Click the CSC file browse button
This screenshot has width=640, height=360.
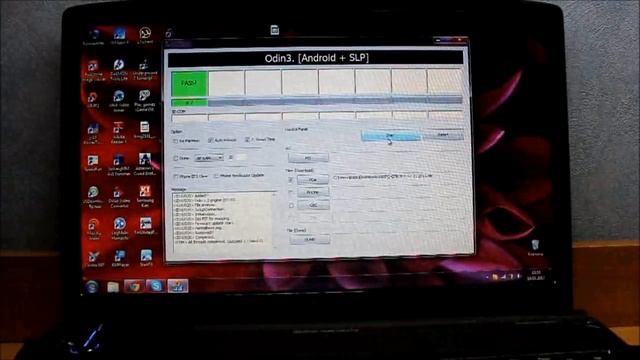pyautogui.click(x=313, y=205)
